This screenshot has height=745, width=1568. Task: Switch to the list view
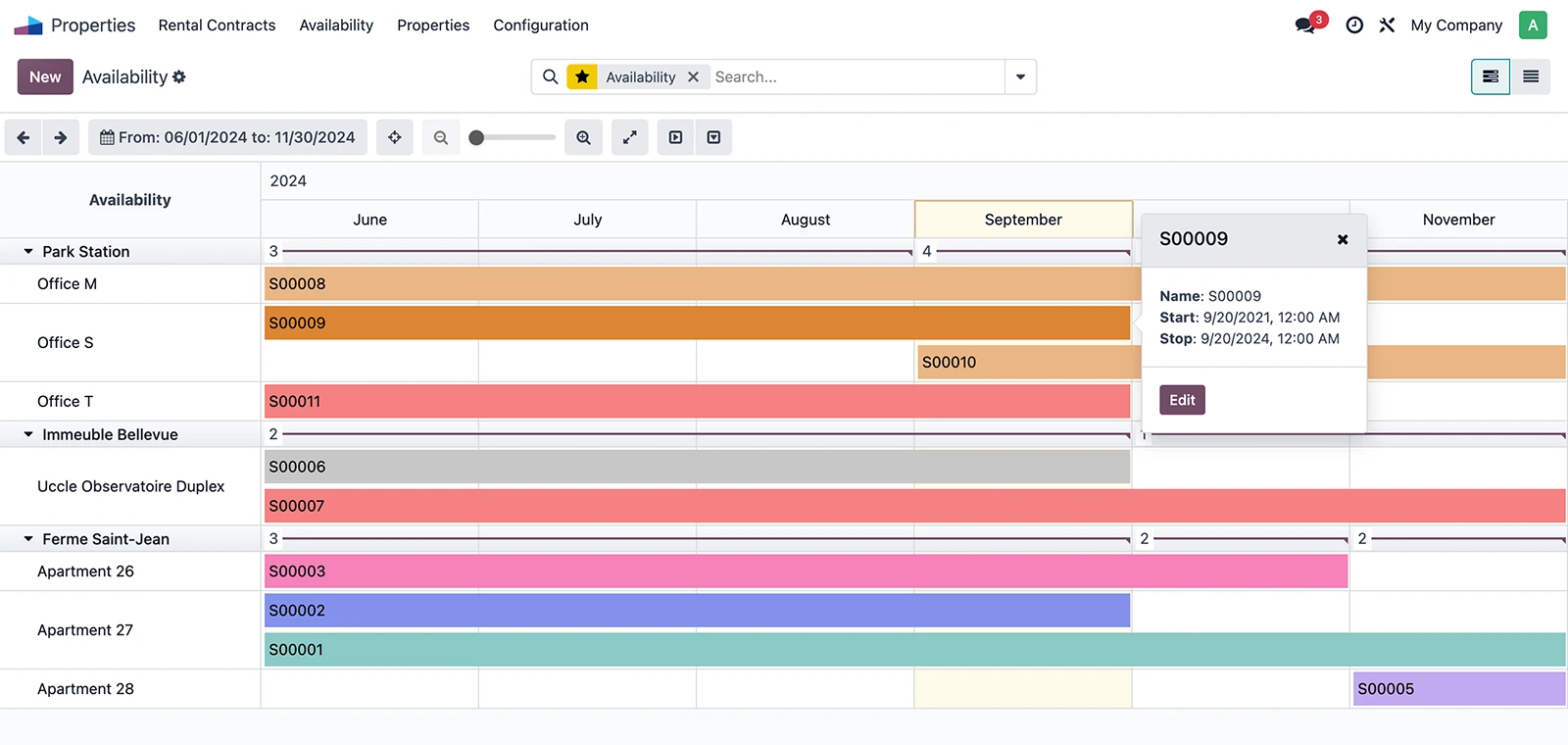(x=1530, y=76)
